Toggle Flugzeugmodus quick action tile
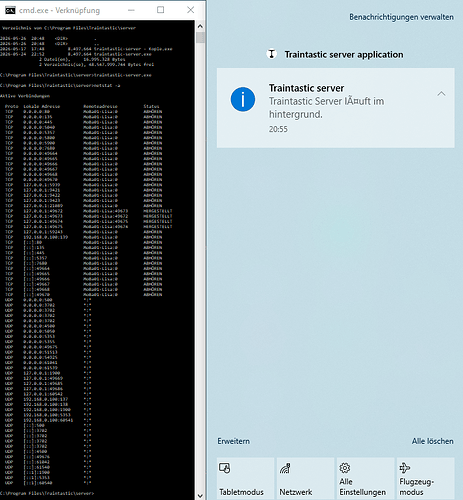The height and width of the screenshot is (500, 463). coord(426,478)
